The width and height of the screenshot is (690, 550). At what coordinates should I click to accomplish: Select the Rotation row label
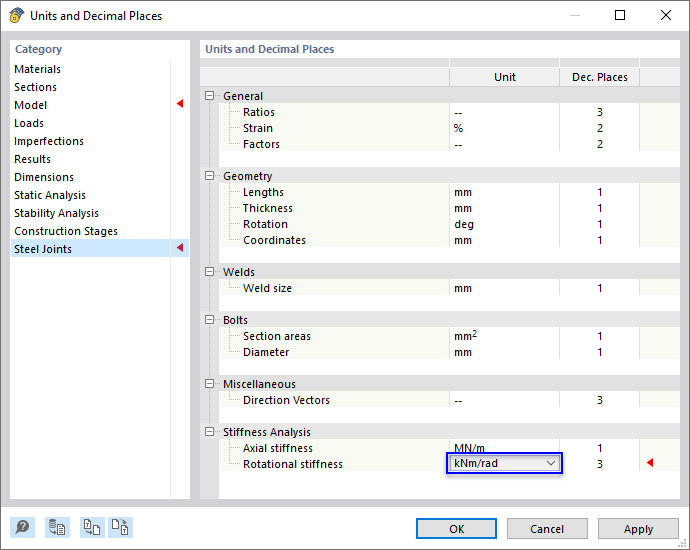265,224
